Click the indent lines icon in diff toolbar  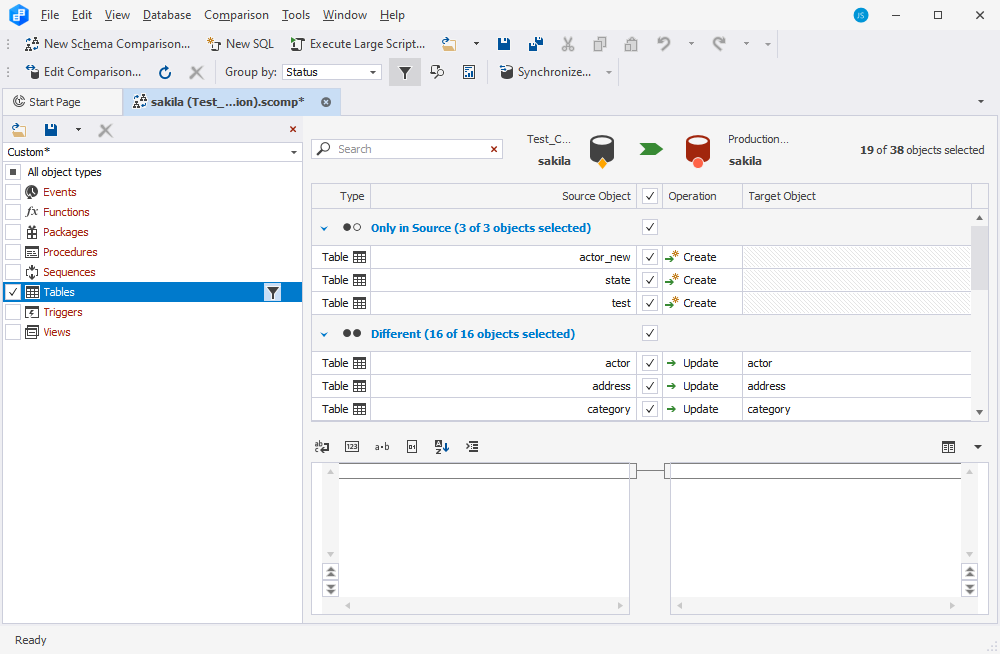472,447
